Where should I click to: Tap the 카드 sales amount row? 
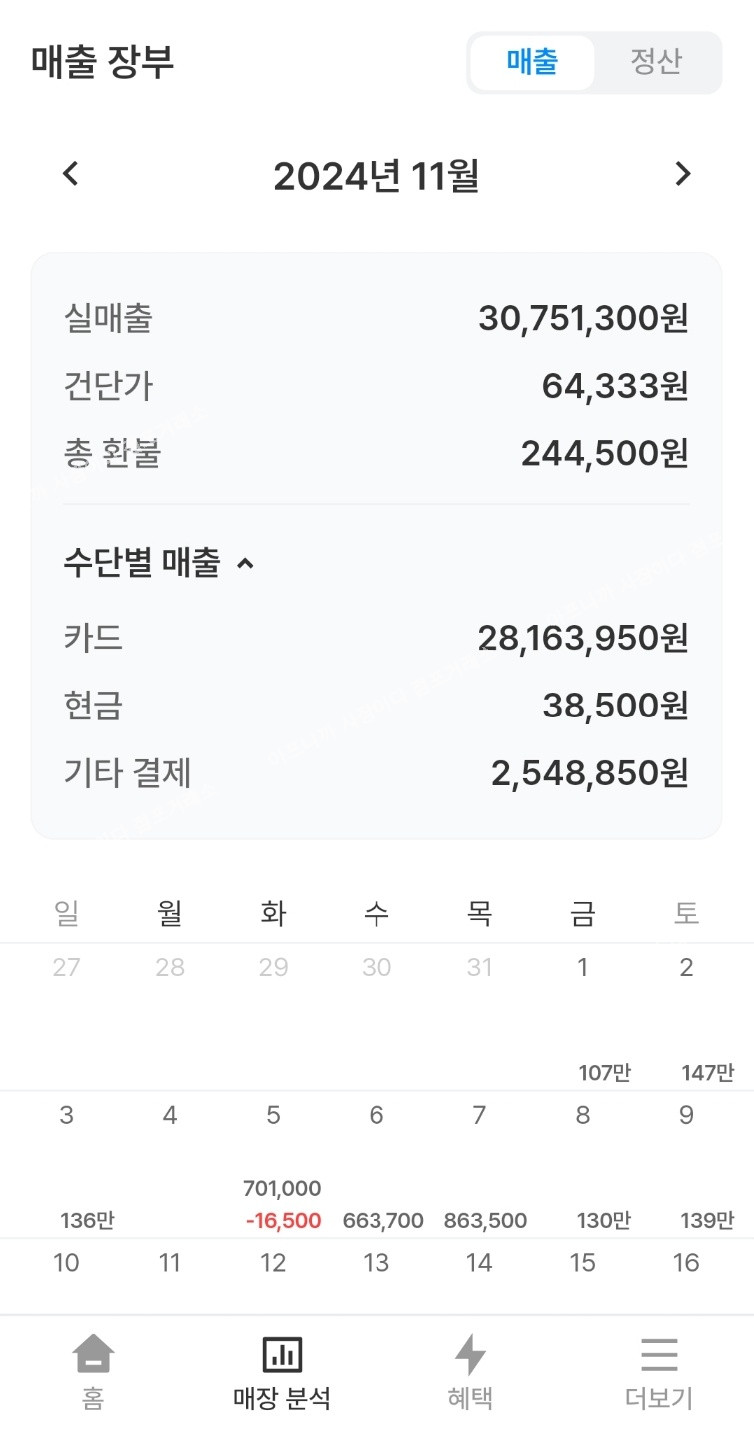click(x=376, y=637)
